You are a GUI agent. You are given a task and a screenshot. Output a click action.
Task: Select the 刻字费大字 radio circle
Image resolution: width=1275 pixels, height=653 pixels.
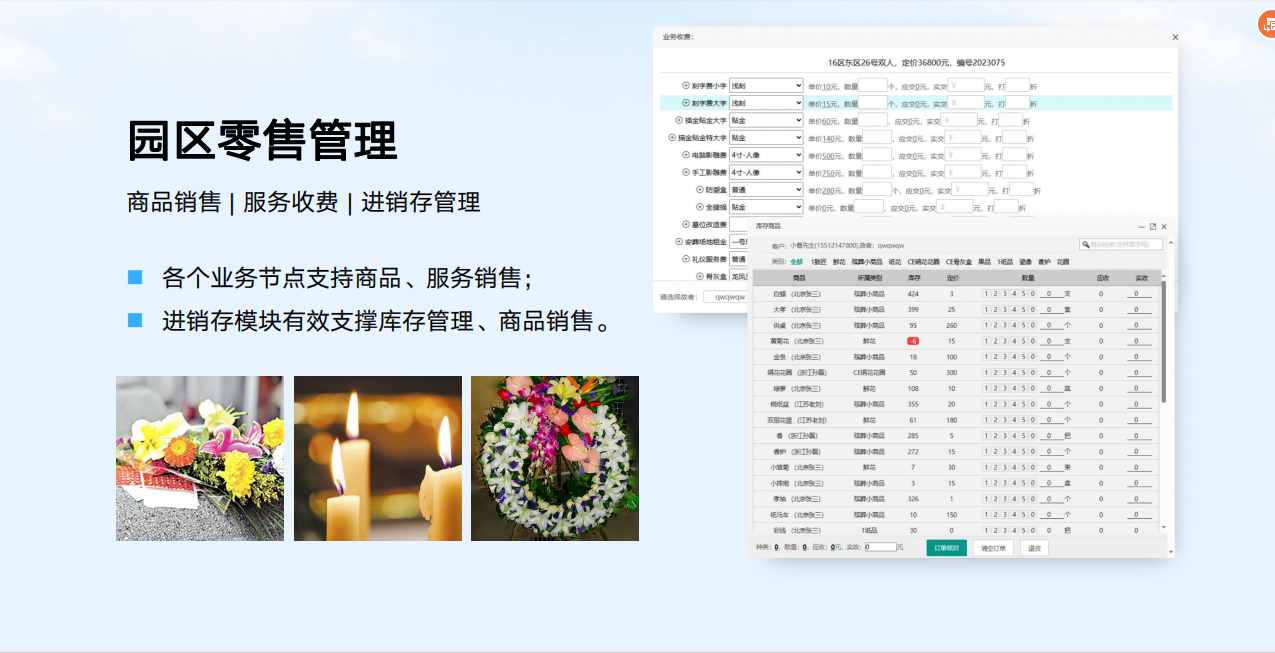(686, 103)
